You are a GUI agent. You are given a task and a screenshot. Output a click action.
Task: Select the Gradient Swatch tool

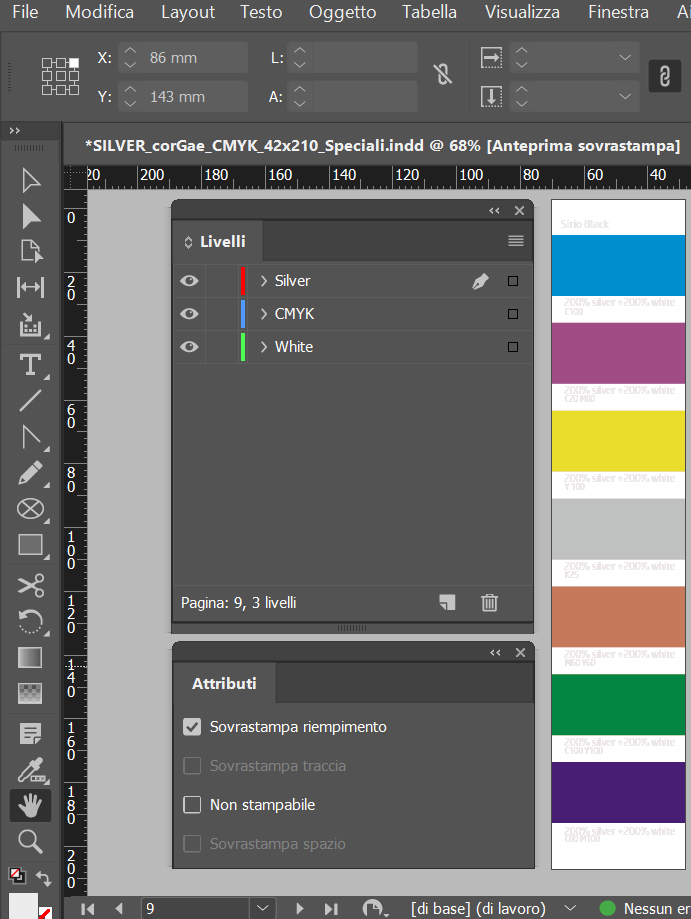pos(30,658)
